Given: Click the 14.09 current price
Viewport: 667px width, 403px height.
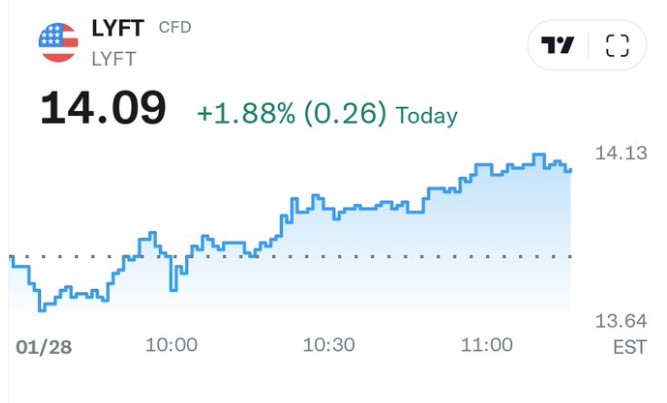Looking at the screenshot, I should tap(103, 108).
